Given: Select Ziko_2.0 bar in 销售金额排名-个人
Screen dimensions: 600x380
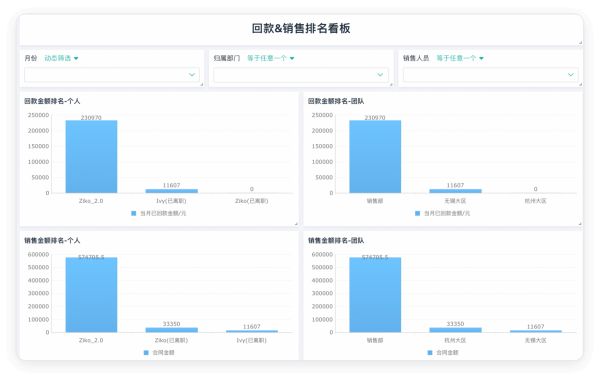Looking at the screenshot, I should click(x=91, y=295).
